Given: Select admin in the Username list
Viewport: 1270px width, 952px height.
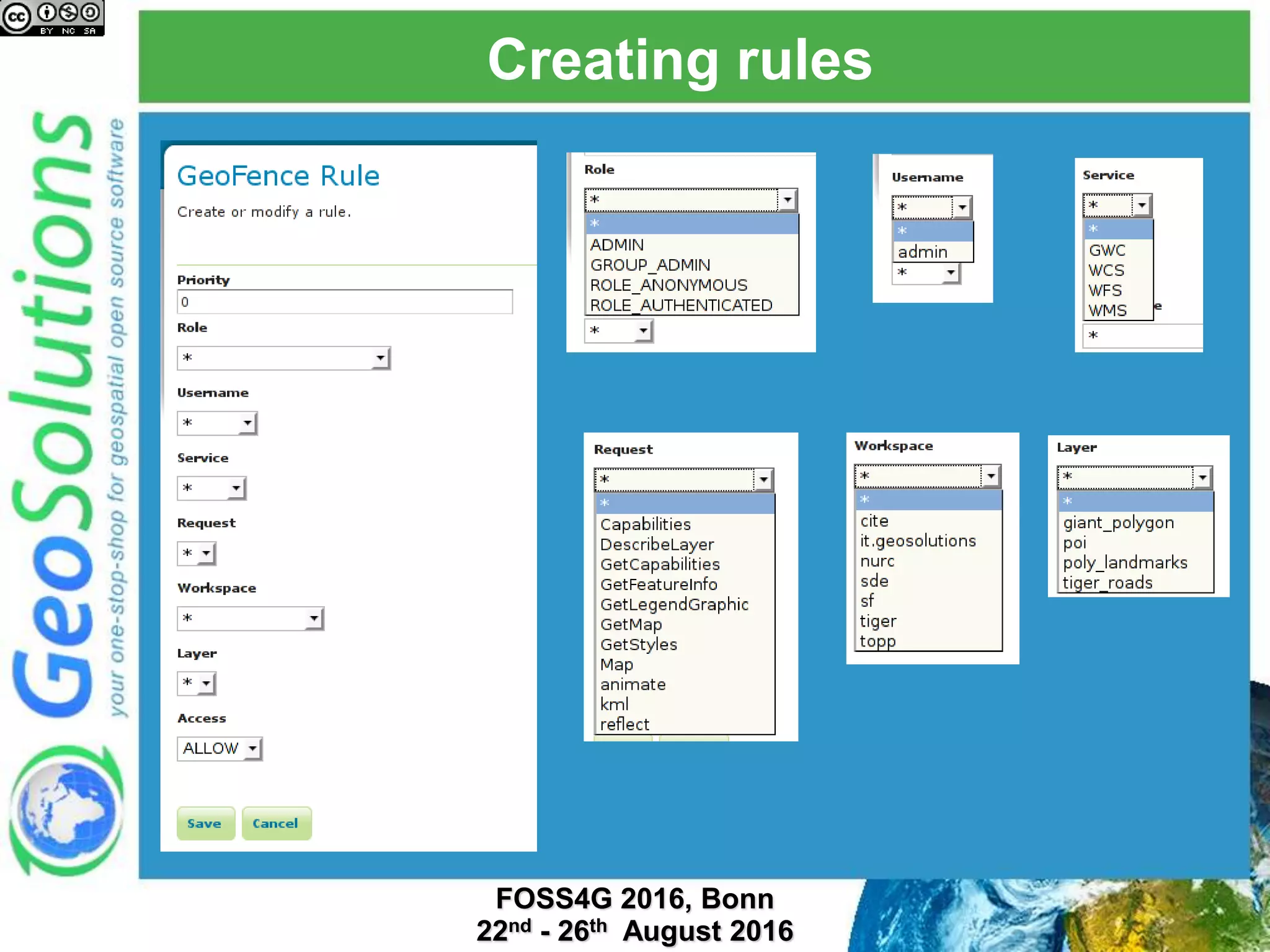Looking at the screenshot, I should (933, 252).
